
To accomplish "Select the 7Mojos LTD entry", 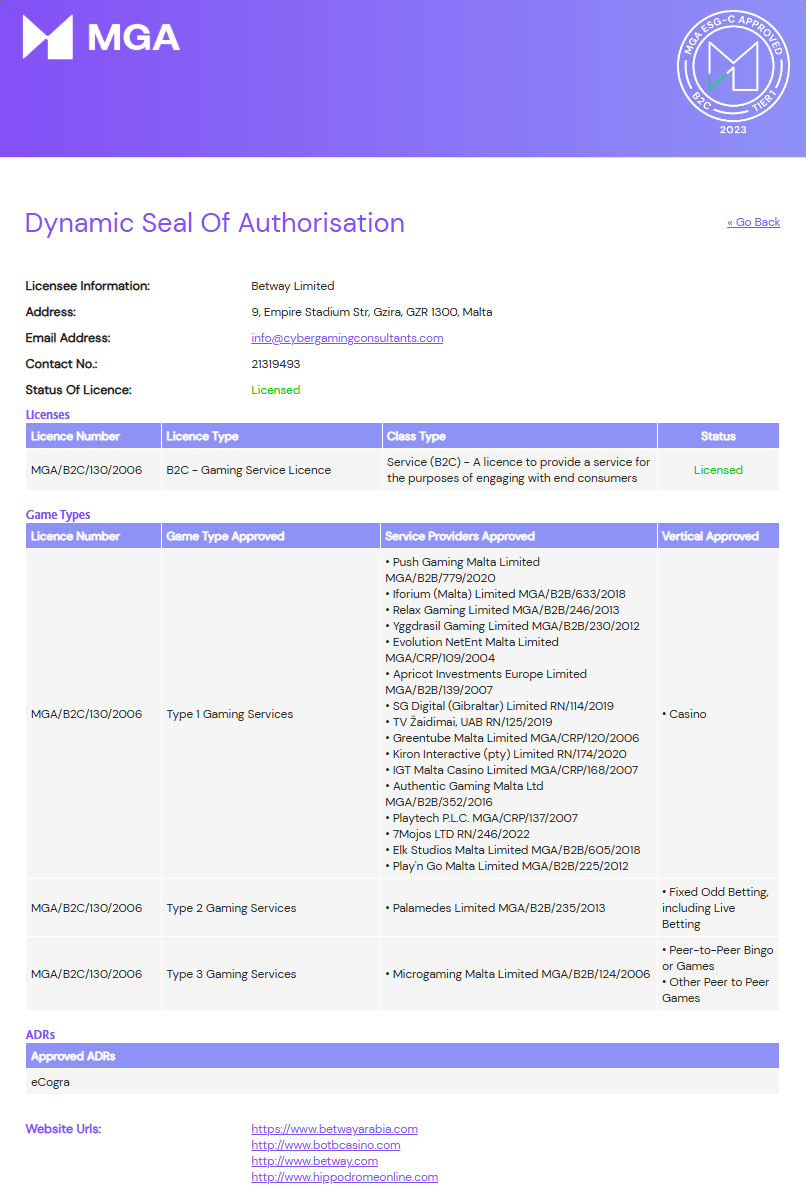I will (x=458, y=834).
